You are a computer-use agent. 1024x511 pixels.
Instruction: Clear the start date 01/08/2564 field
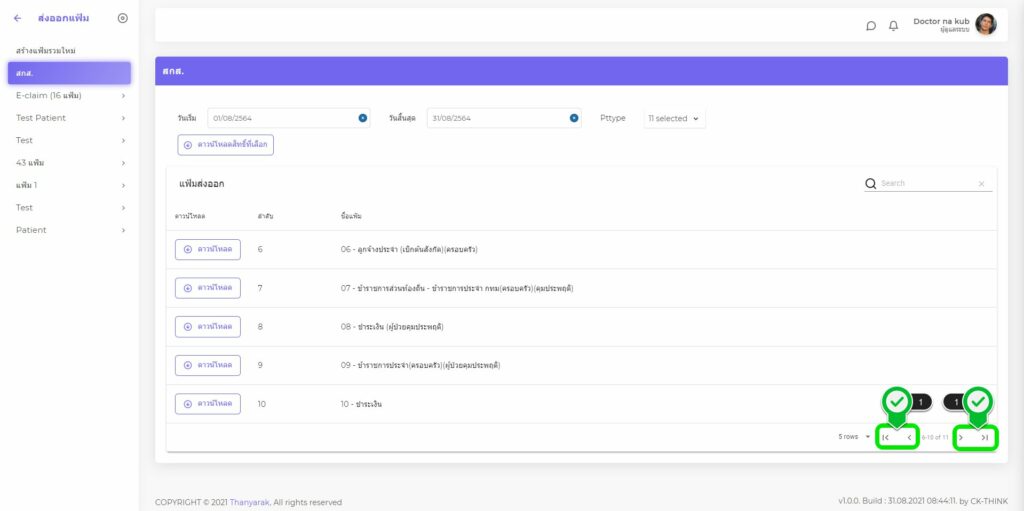click(x=362, y=118)
